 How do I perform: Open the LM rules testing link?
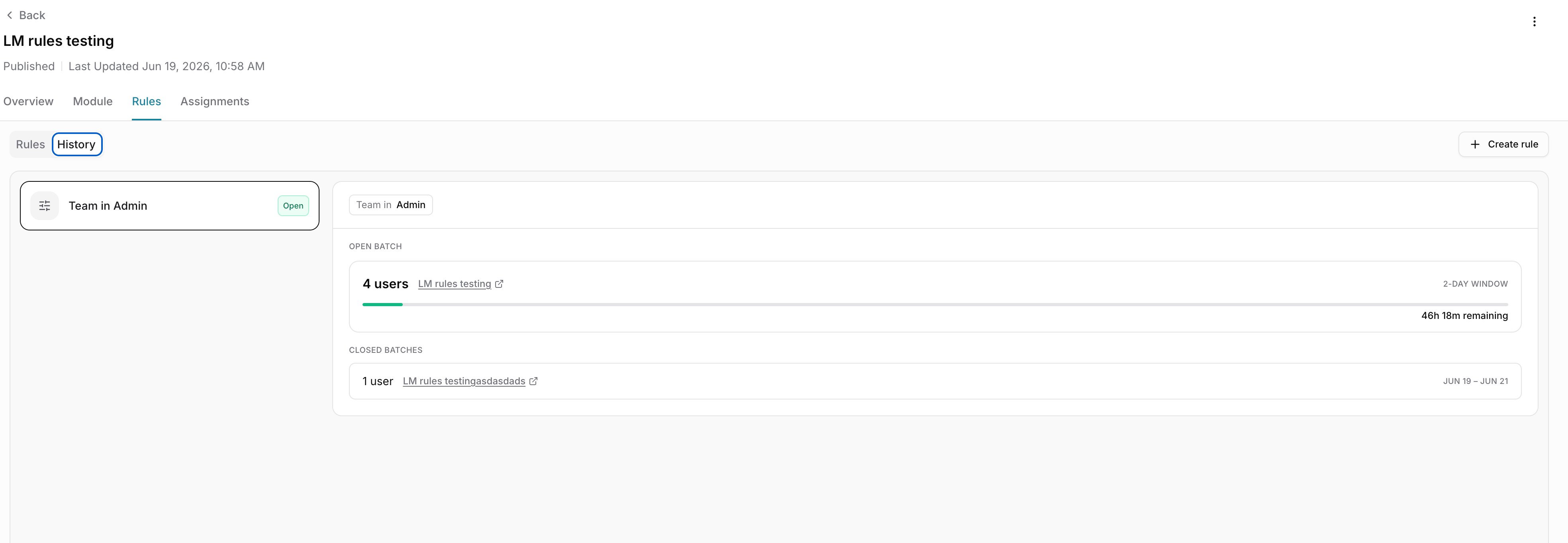[x=454, y=284]
